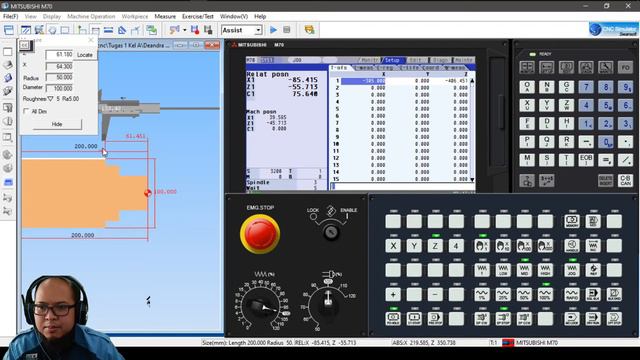Click the Diameter field showing 100.000
Screen dimensions: 640x360
(x=59, y=88)
